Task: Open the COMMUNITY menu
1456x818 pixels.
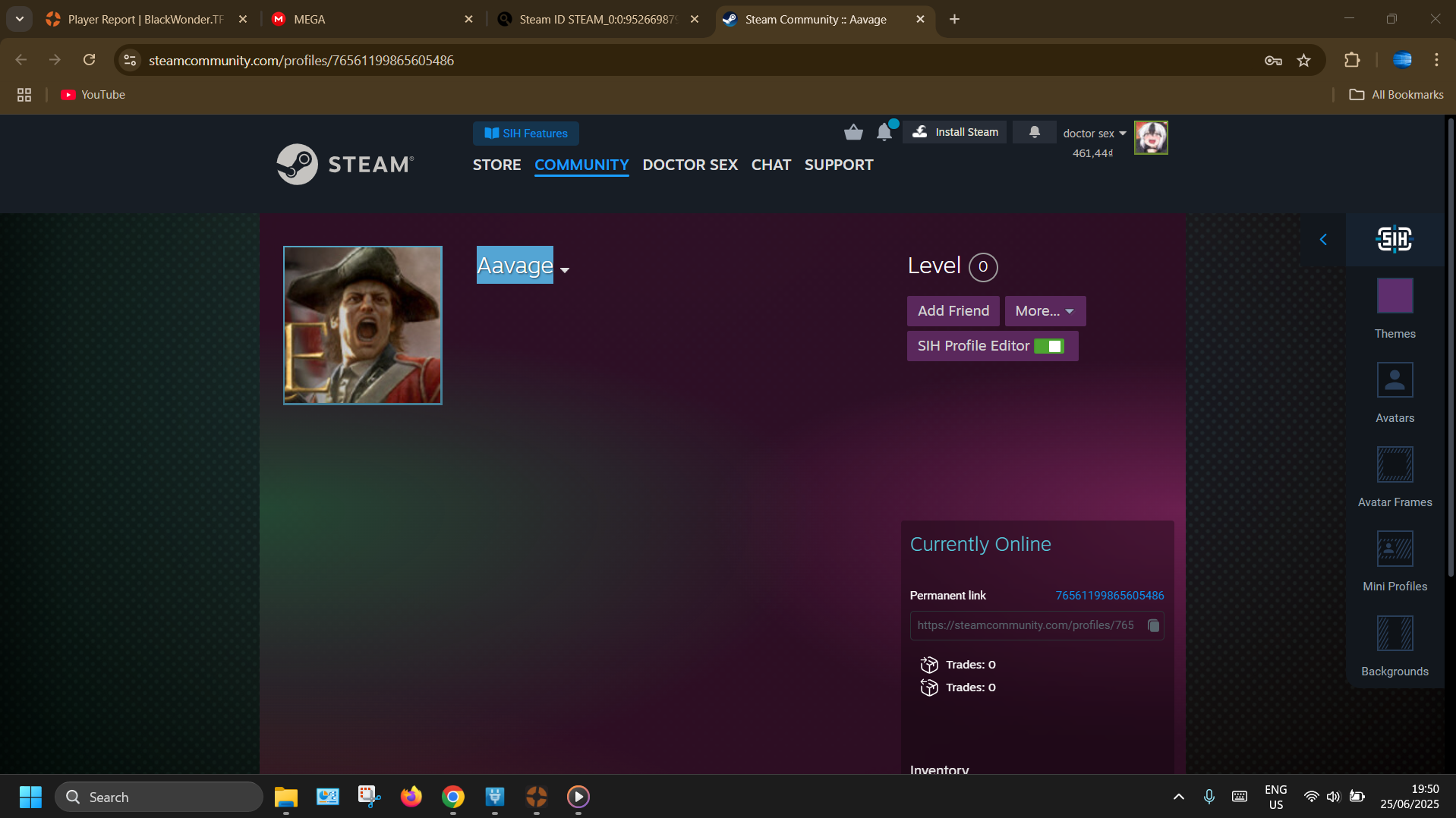Action: click(581, 165)
